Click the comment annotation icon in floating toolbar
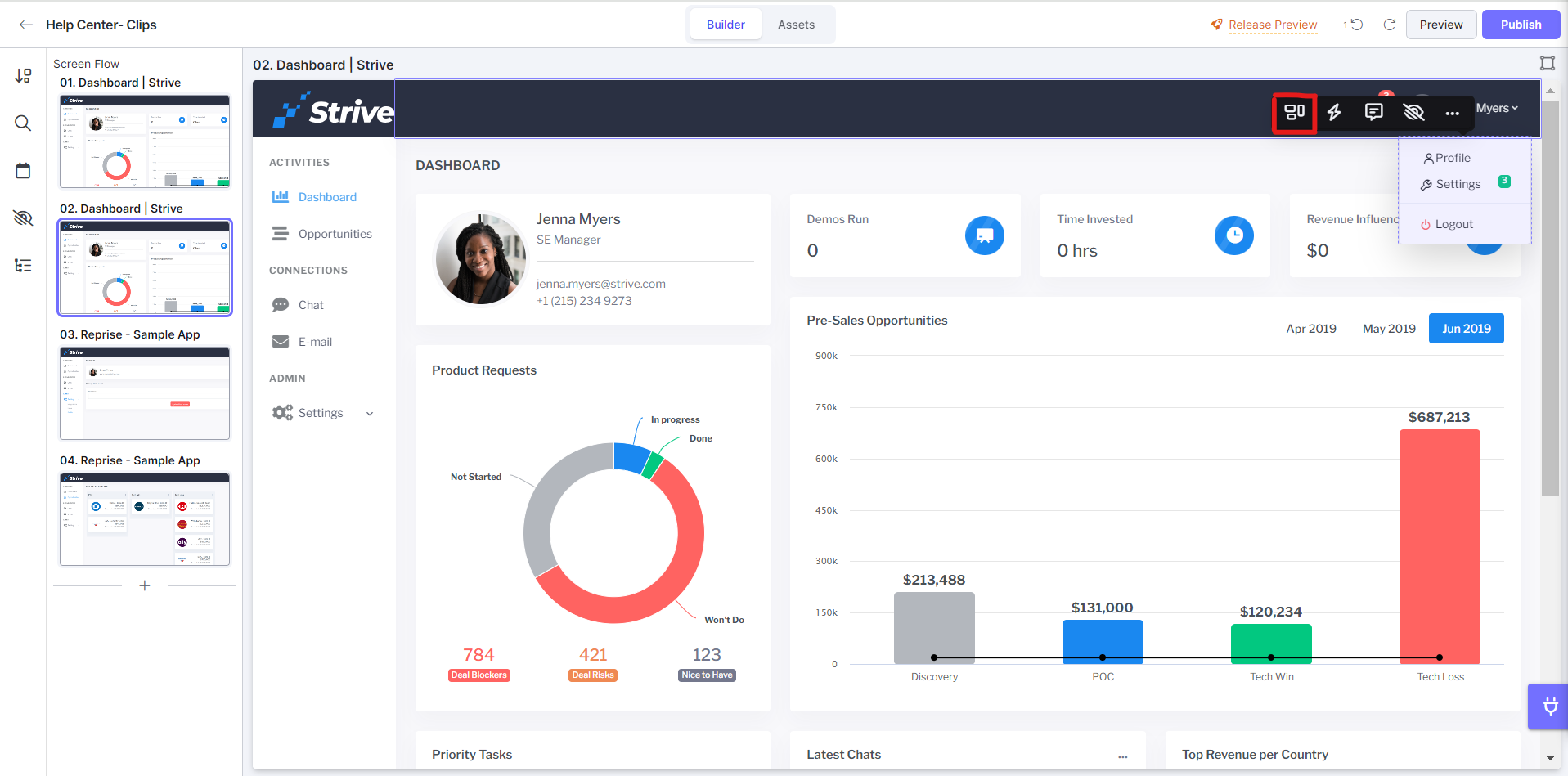The width and height of the screenshot is (1568, 776). pyautogui.click(x=1374, y=113)
